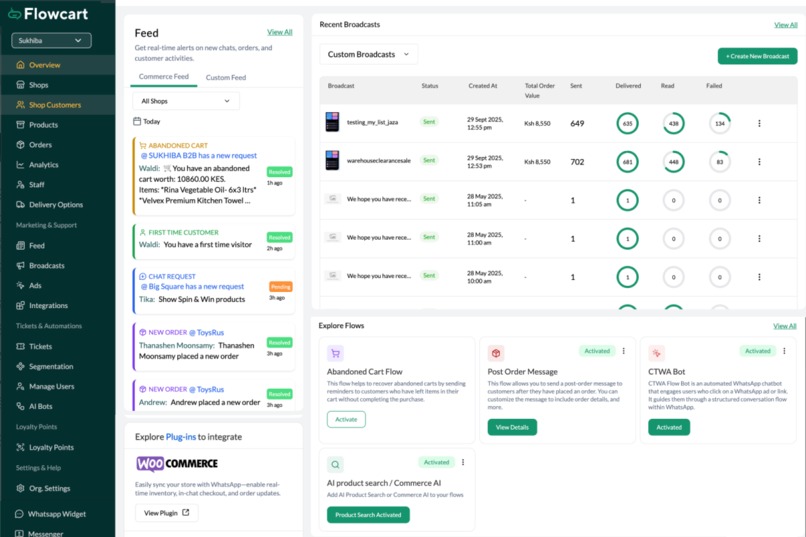Open the SUKHIBA B2B abandoned cart feed item
The height and width of the screenshot is (537, 806).
pyautogui.click(x=214, y=176)
